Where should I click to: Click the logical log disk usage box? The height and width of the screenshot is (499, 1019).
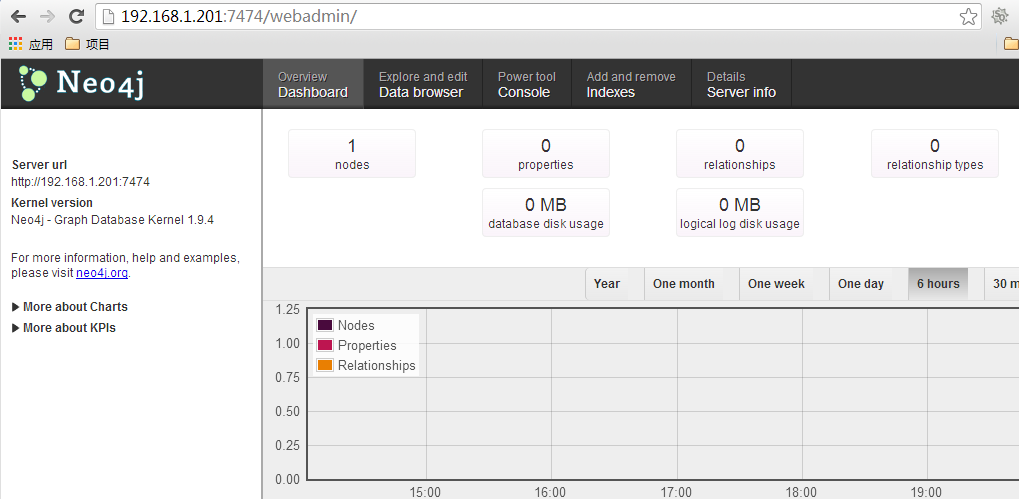coord(740,212)
